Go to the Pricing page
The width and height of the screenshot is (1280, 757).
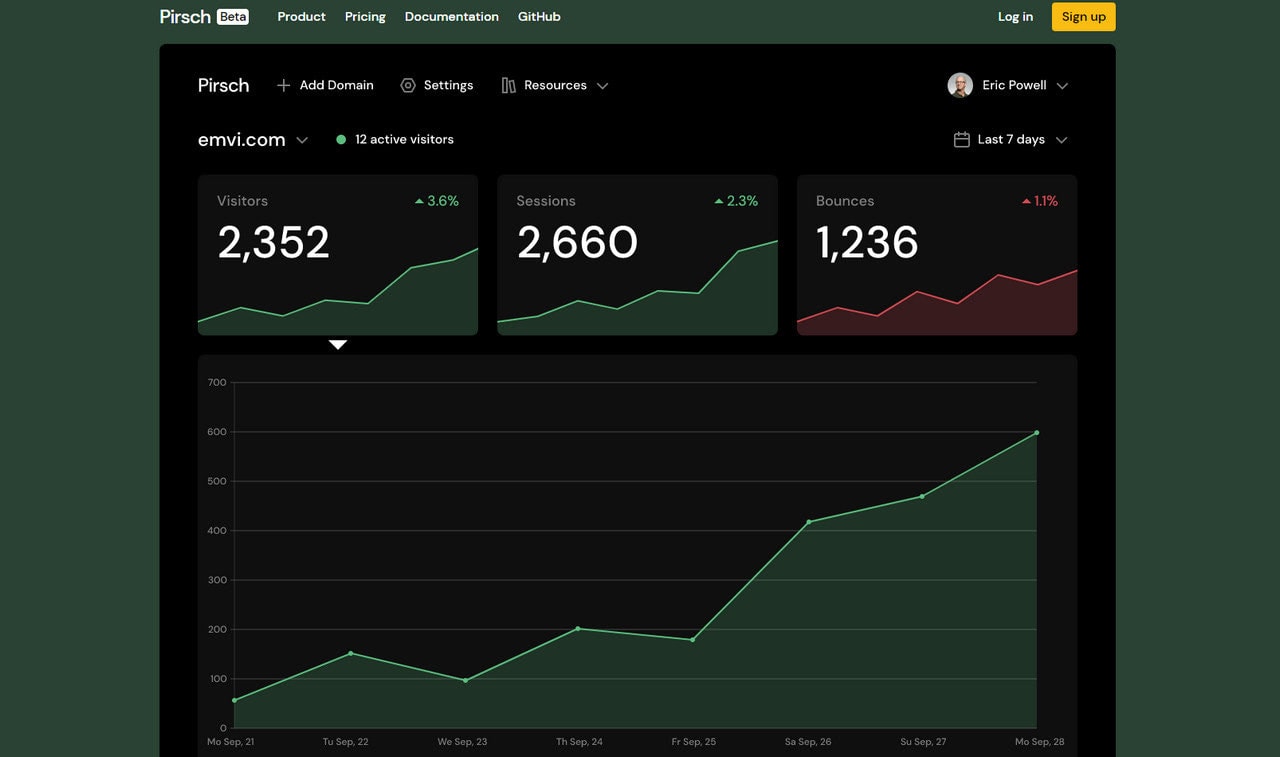(365, 17)
